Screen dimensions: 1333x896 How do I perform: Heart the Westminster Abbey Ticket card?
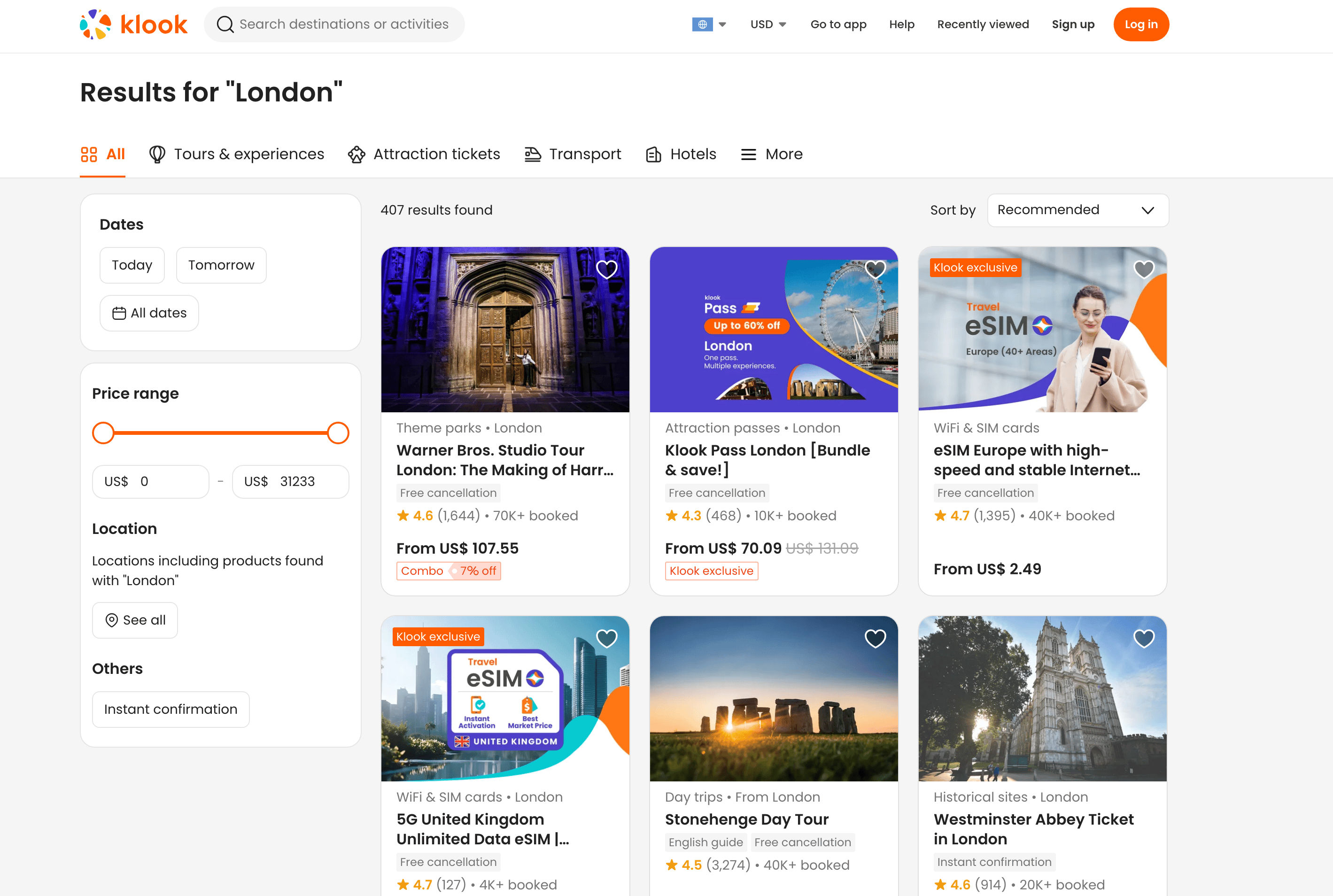click(x=1143, y=638)
